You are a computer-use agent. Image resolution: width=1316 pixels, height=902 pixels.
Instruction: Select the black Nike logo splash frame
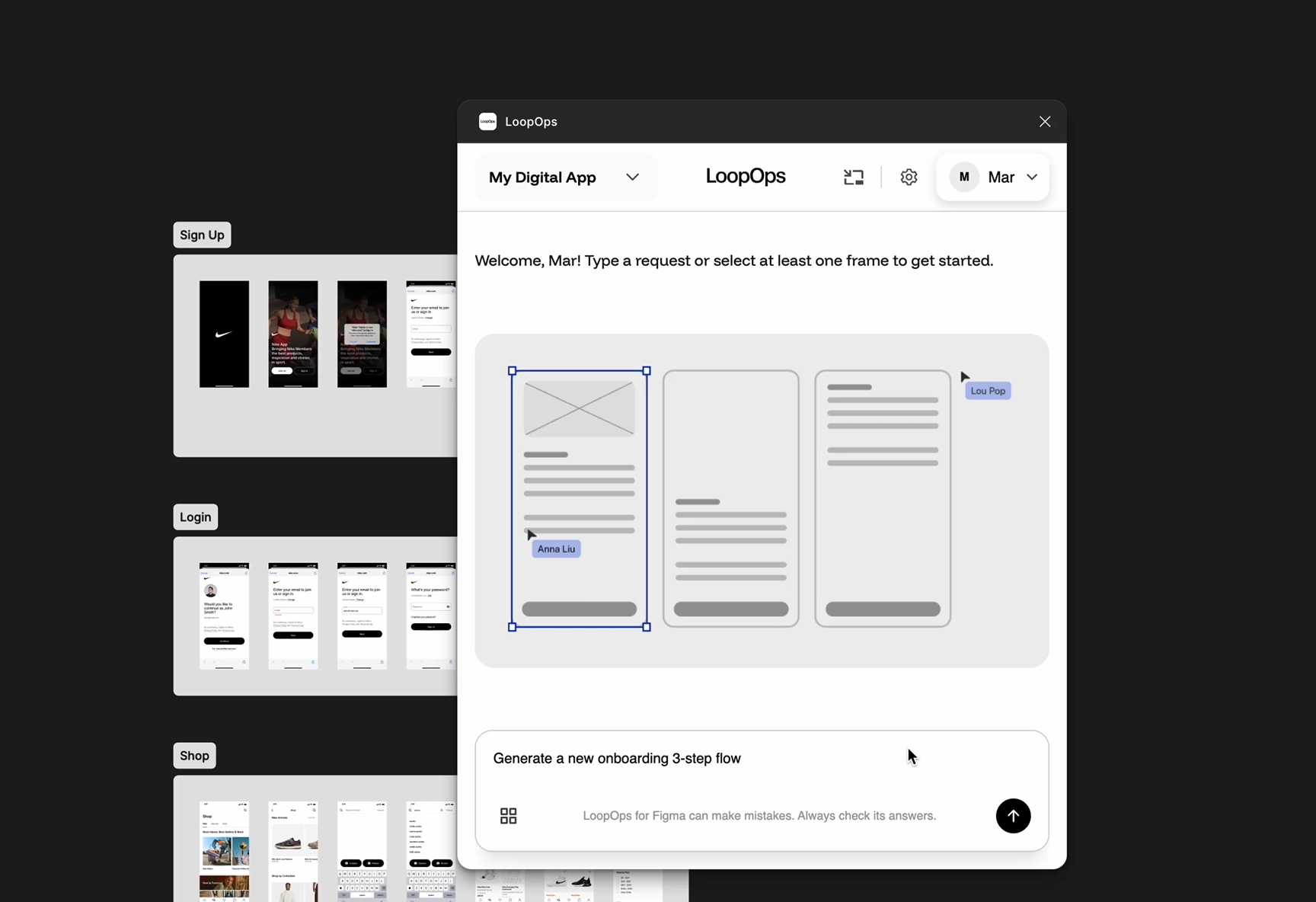pos(224,334)
